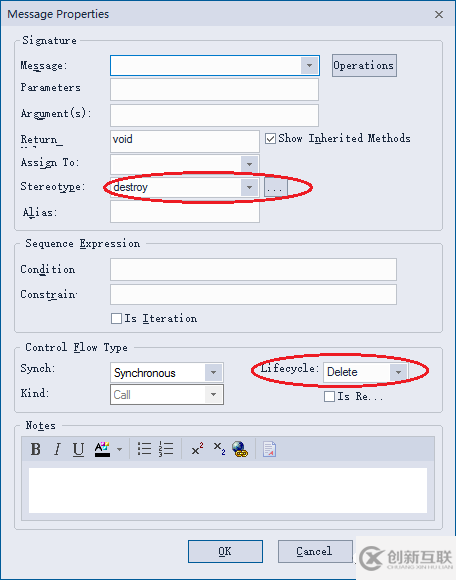Apply subscript formatting in Notes

pyautogui.click(x=219, y=449)
